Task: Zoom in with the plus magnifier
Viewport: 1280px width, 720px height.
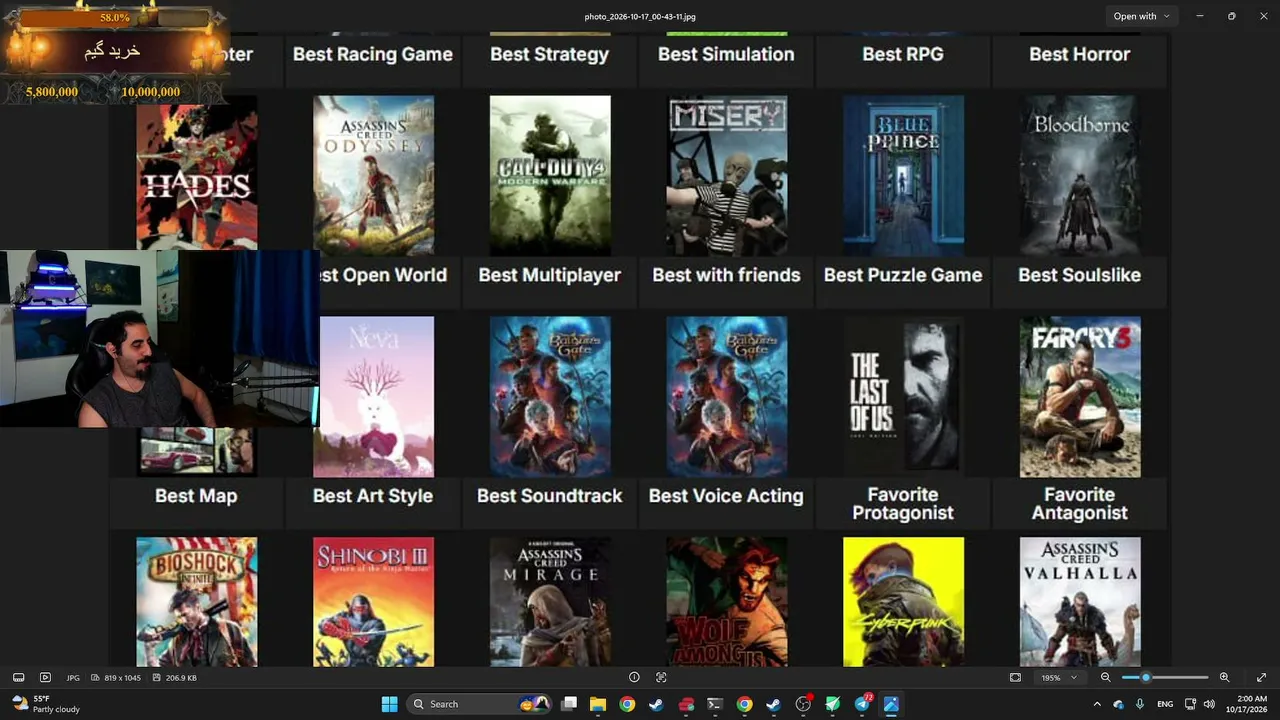Action: (x=1224, y=678)
